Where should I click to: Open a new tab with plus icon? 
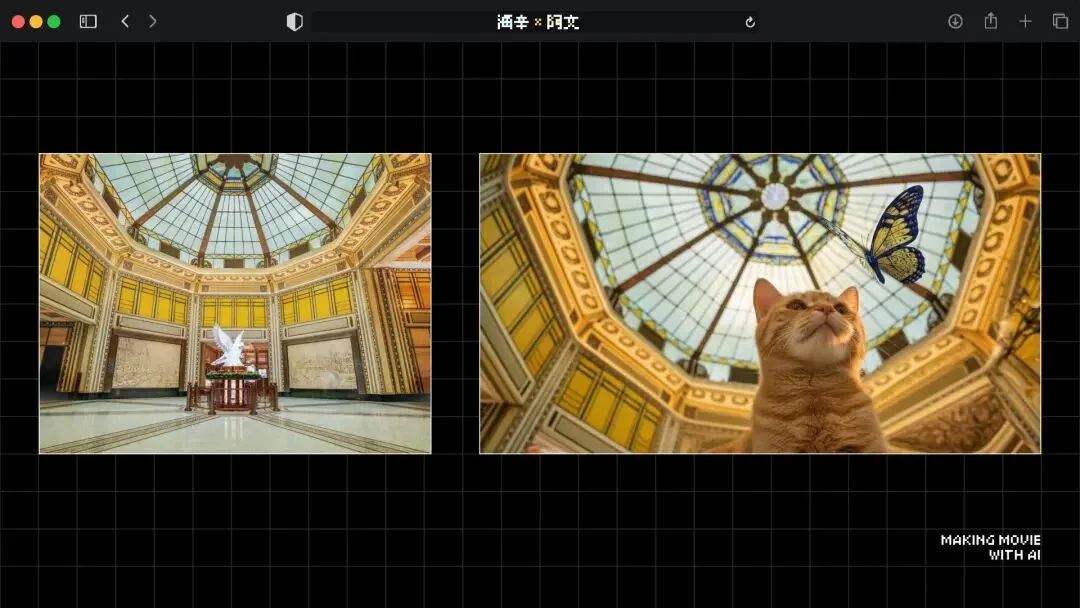(1025, 21)
